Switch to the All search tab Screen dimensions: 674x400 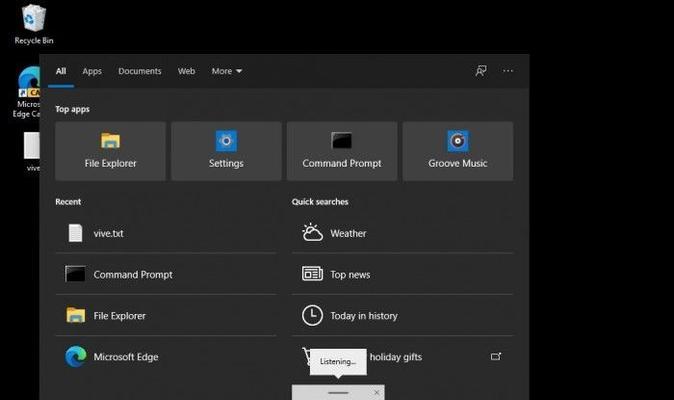[61, 71]
